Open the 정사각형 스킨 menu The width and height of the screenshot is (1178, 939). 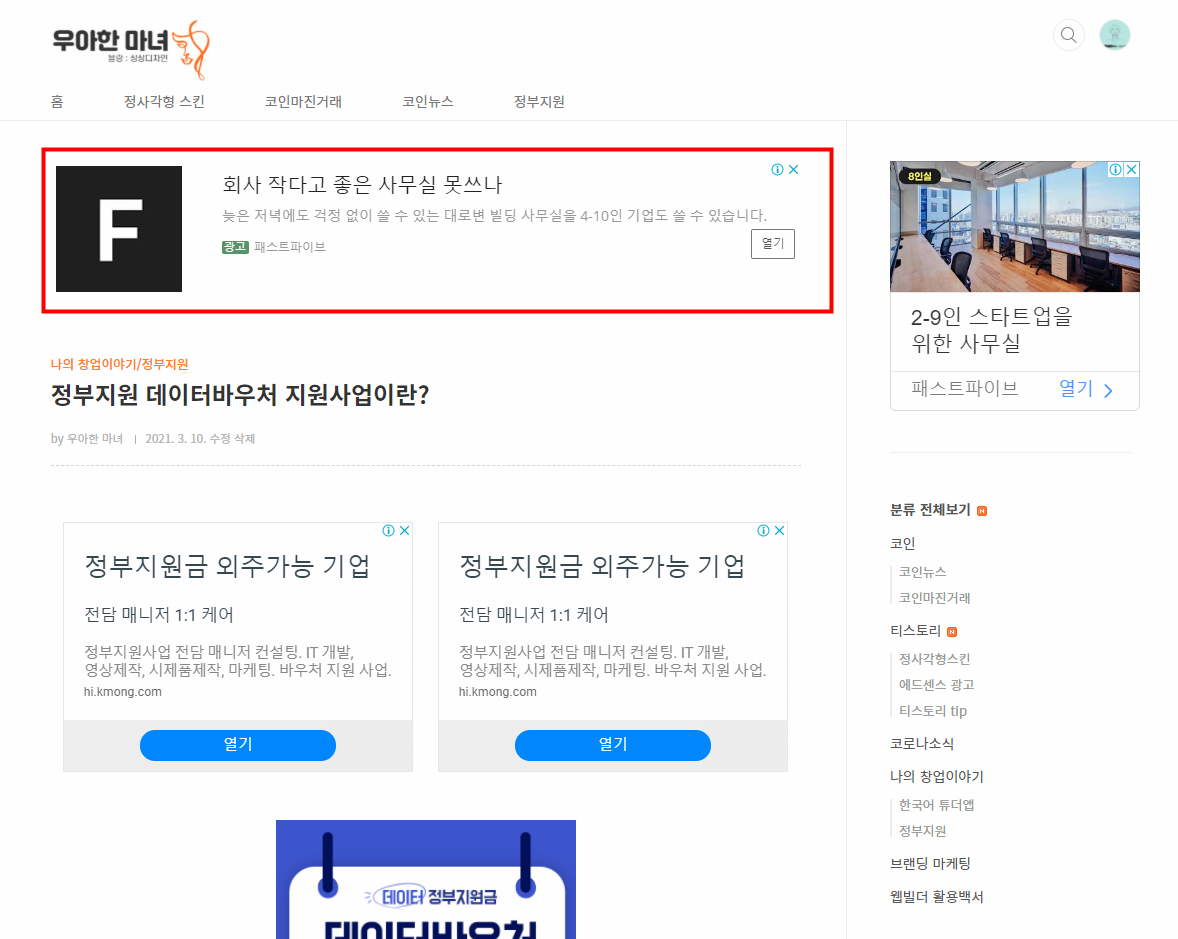pyautogui.click(x=164, y=101)
